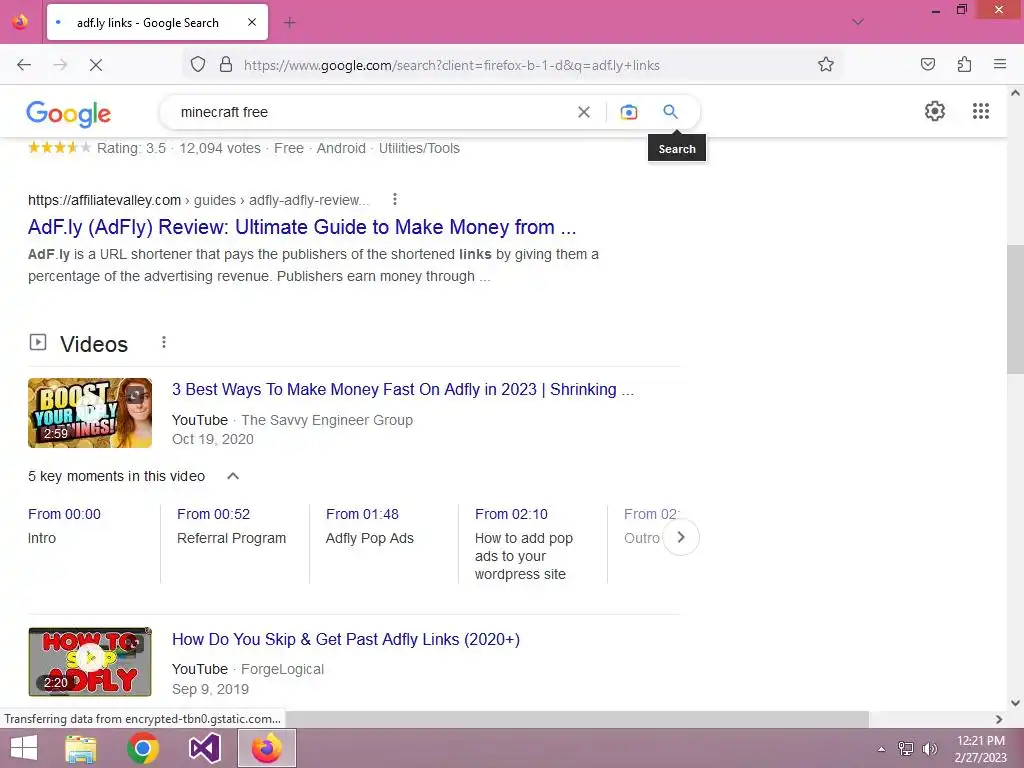Stop loading the current page
The image size is (1024, 768).
95,65
